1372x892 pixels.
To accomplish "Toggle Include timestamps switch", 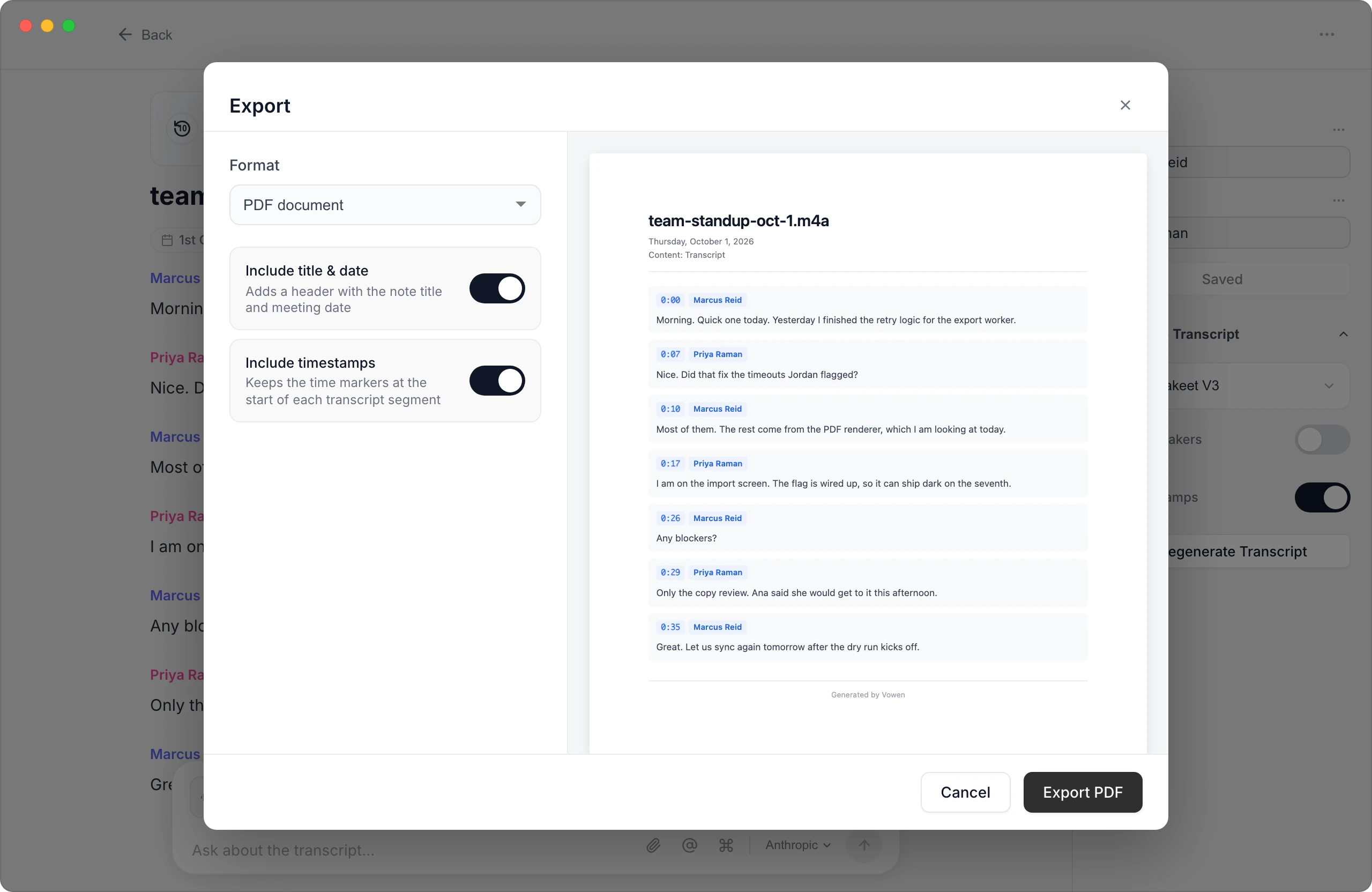I will pos(497,381).
